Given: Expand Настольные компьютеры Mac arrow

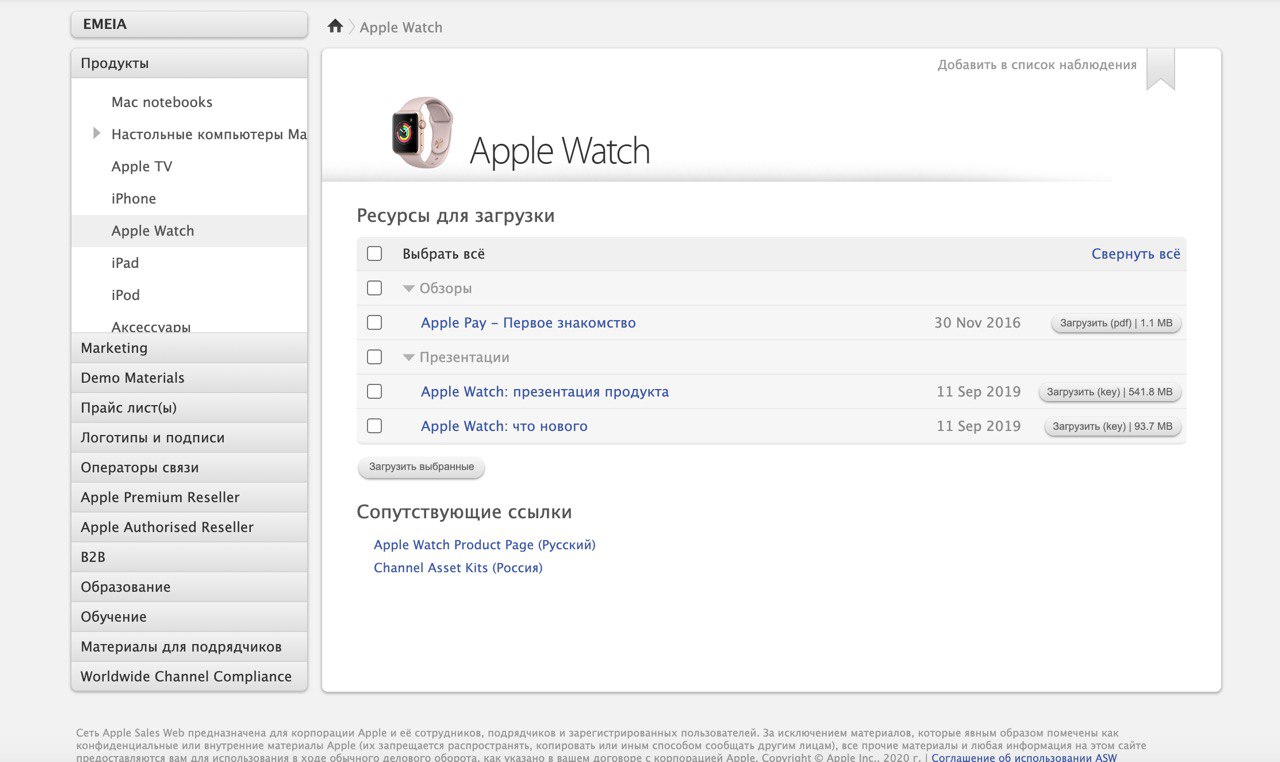Looking at the screenshot, I should coord(97,133).
